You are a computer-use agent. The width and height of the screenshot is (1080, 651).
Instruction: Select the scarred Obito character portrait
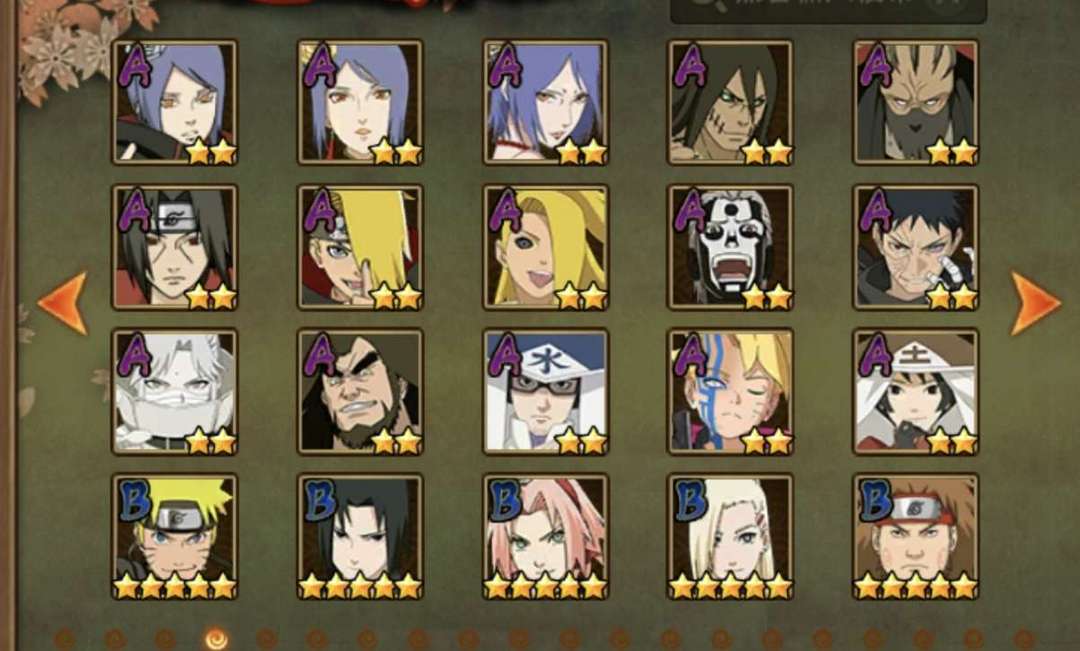(x=916, y=247)
